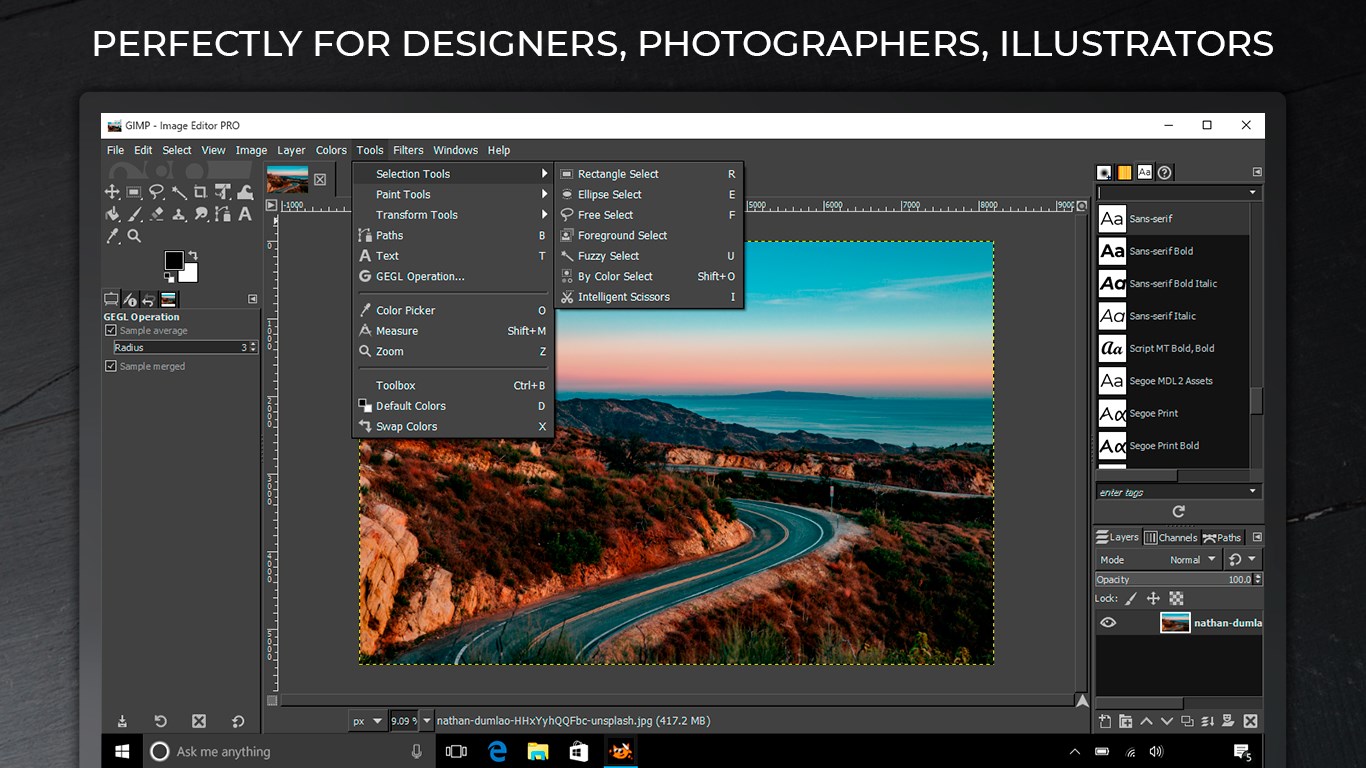This screenshot has height=768, width=1366.
Task: Open the Windows Start button
Action: pyautogui.click(x=122, y=752)
